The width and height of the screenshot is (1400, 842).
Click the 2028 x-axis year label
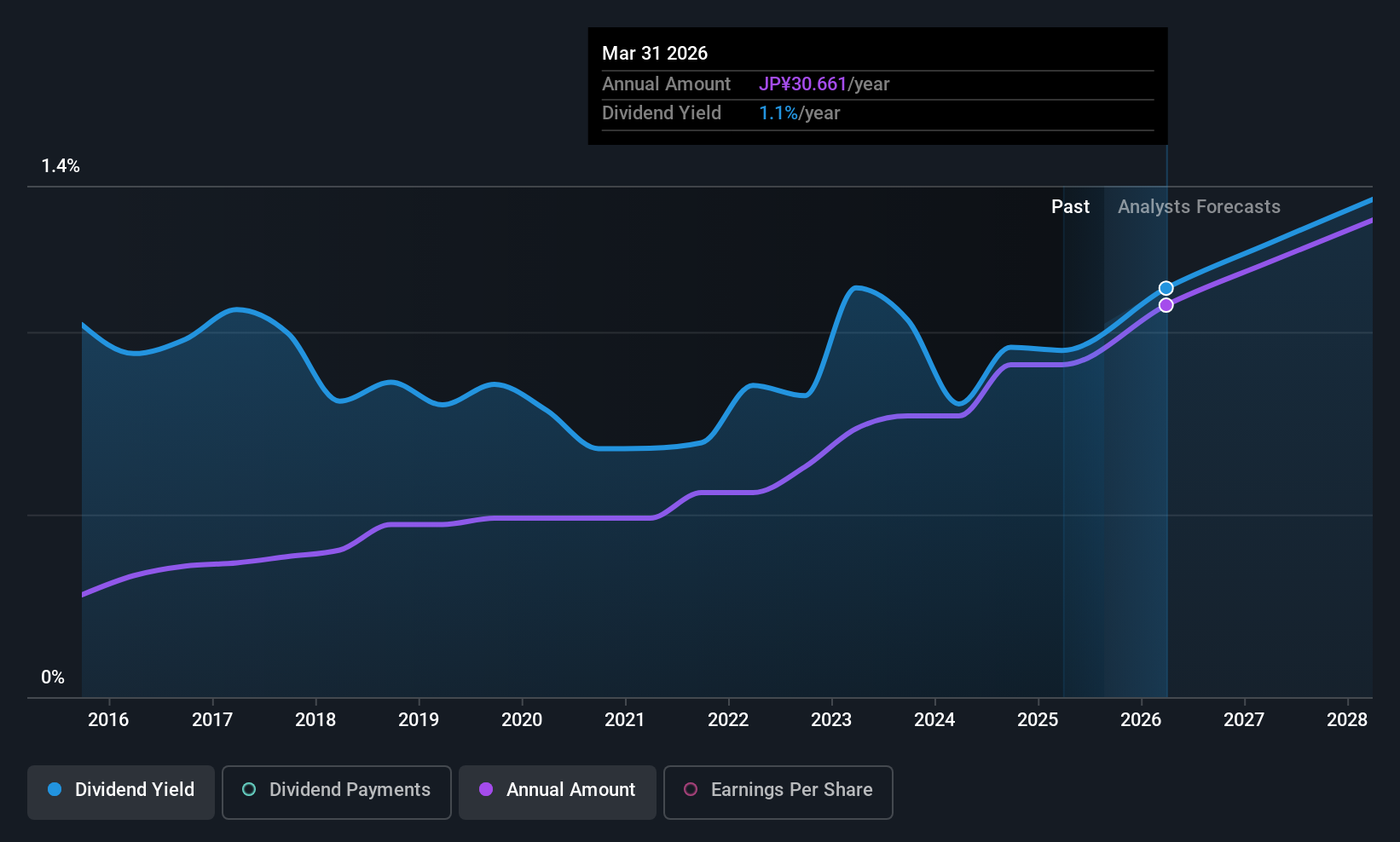point(1347,719)
